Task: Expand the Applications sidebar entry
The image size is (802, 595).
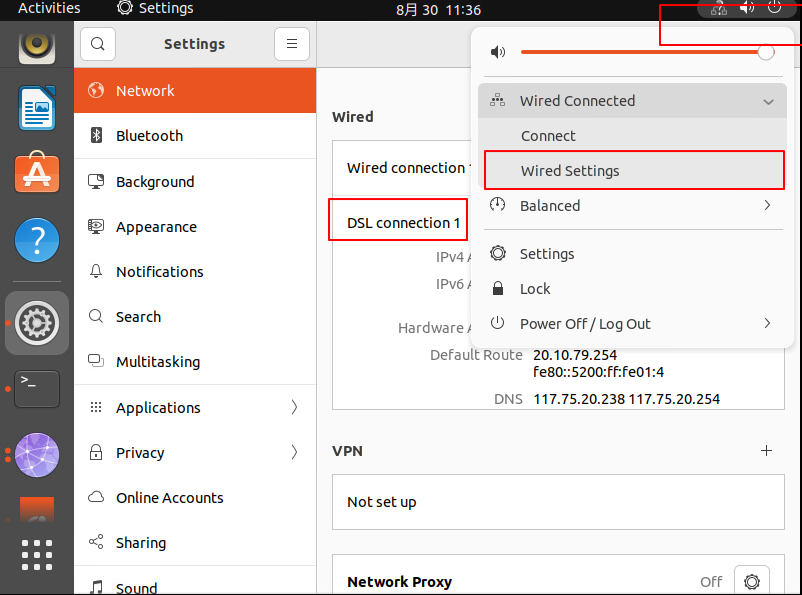Action: click(x=294, y=407)
